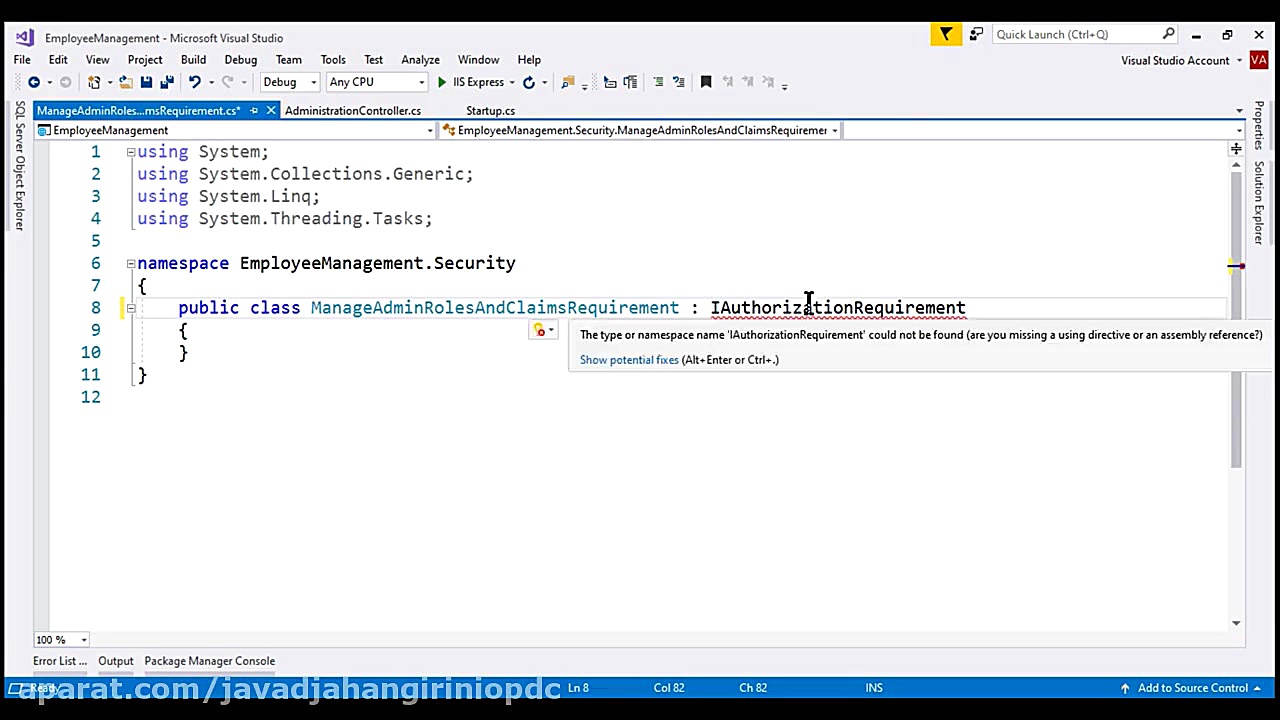Expand the IIS Express launch options arrow
This screenshot has width=1280, height=720.
(x=512, y=82)
